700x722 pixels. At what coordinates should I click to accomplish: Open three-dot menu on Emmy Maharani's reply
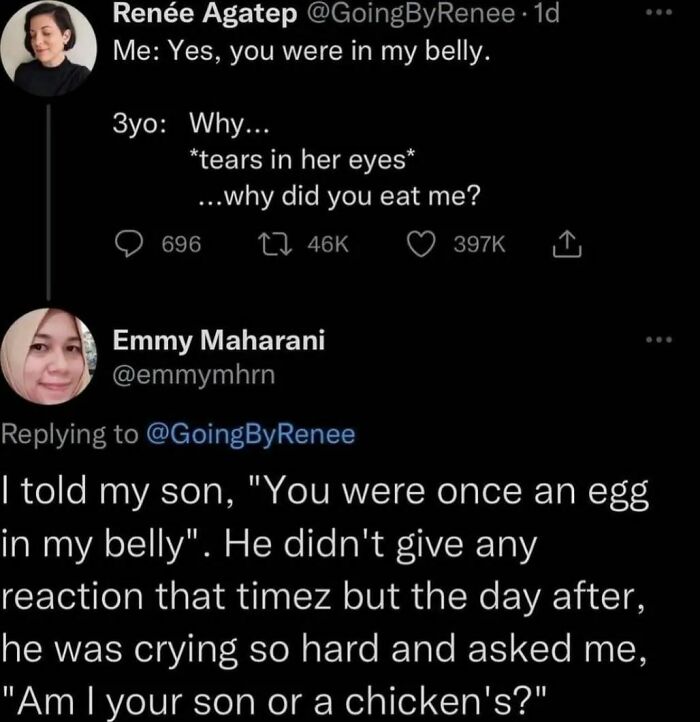click(x=656, y=342)
